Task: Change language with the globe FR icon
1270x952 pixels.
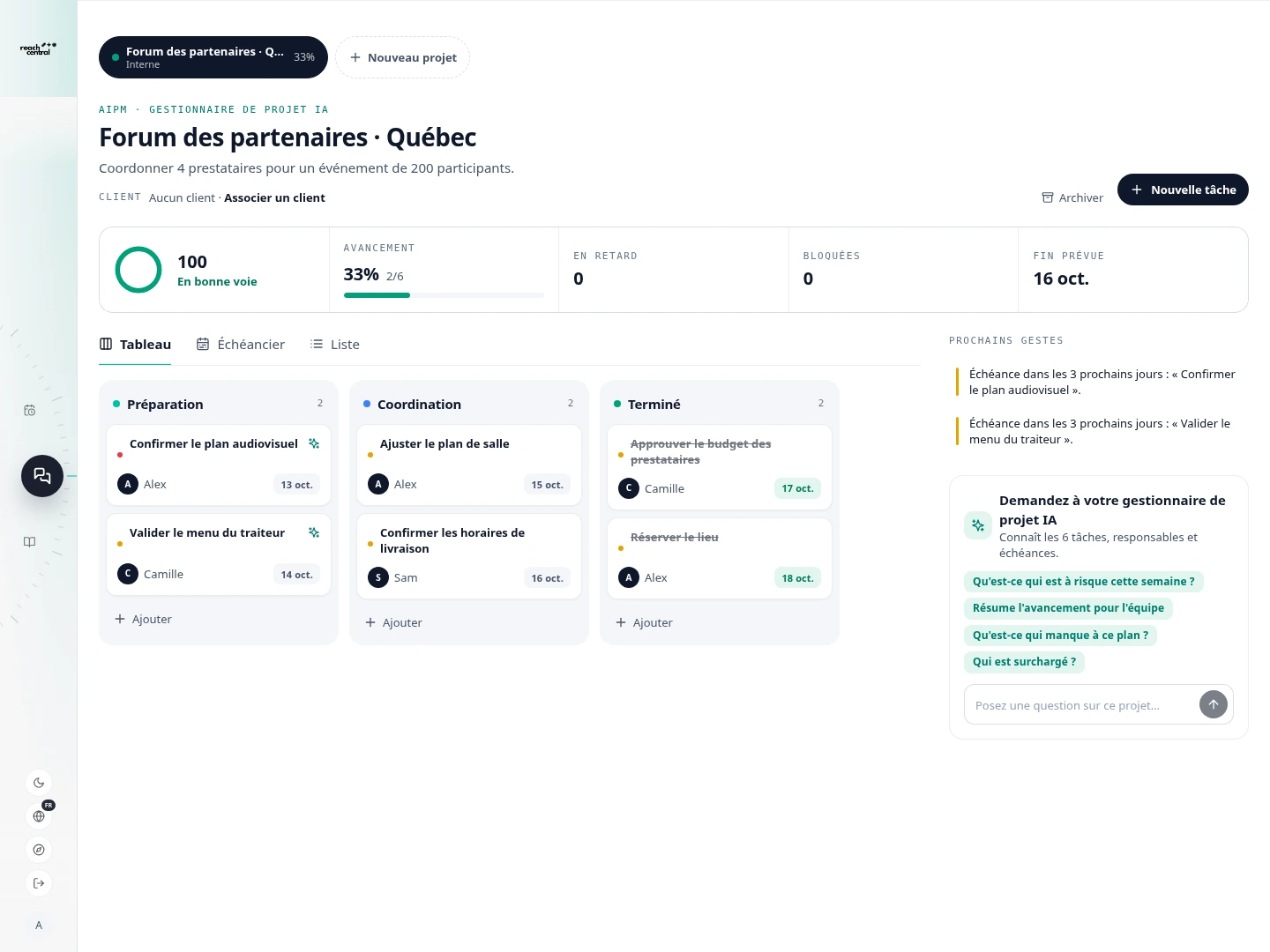Action: 39,816
